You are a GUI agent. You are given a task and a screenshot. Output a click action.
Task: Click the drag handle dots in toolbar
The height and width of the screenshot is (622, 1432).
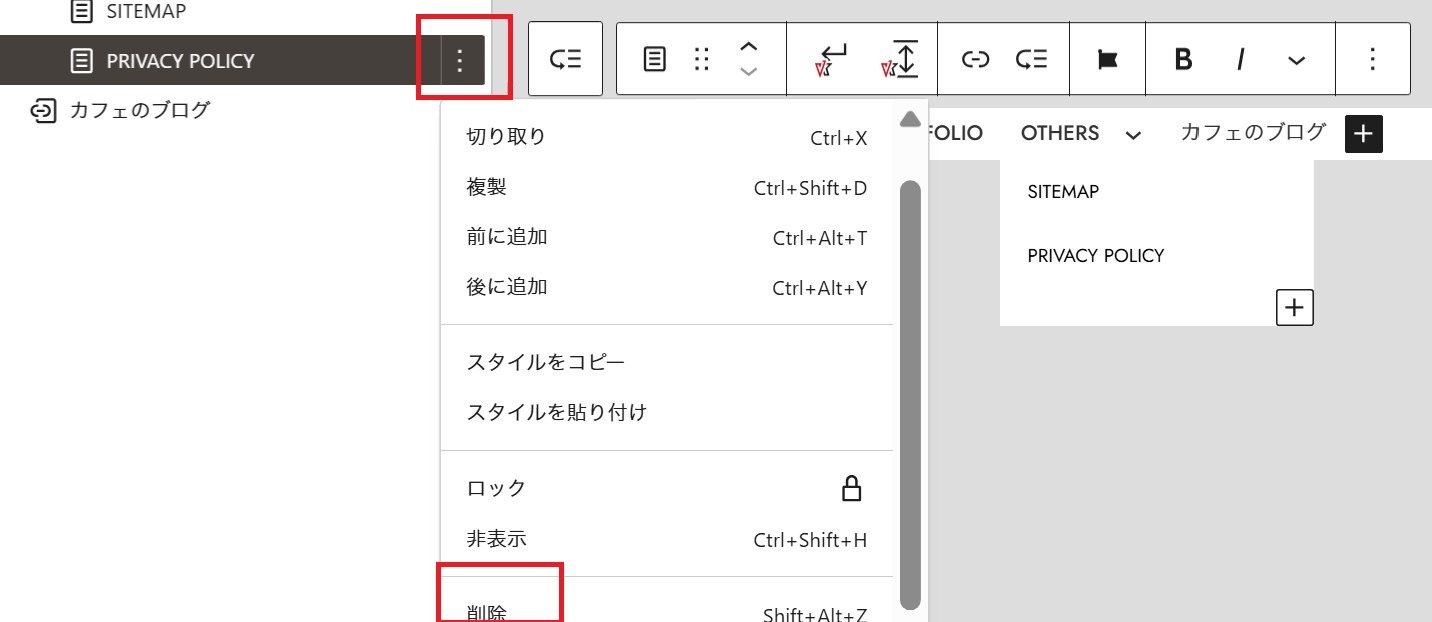702,59
